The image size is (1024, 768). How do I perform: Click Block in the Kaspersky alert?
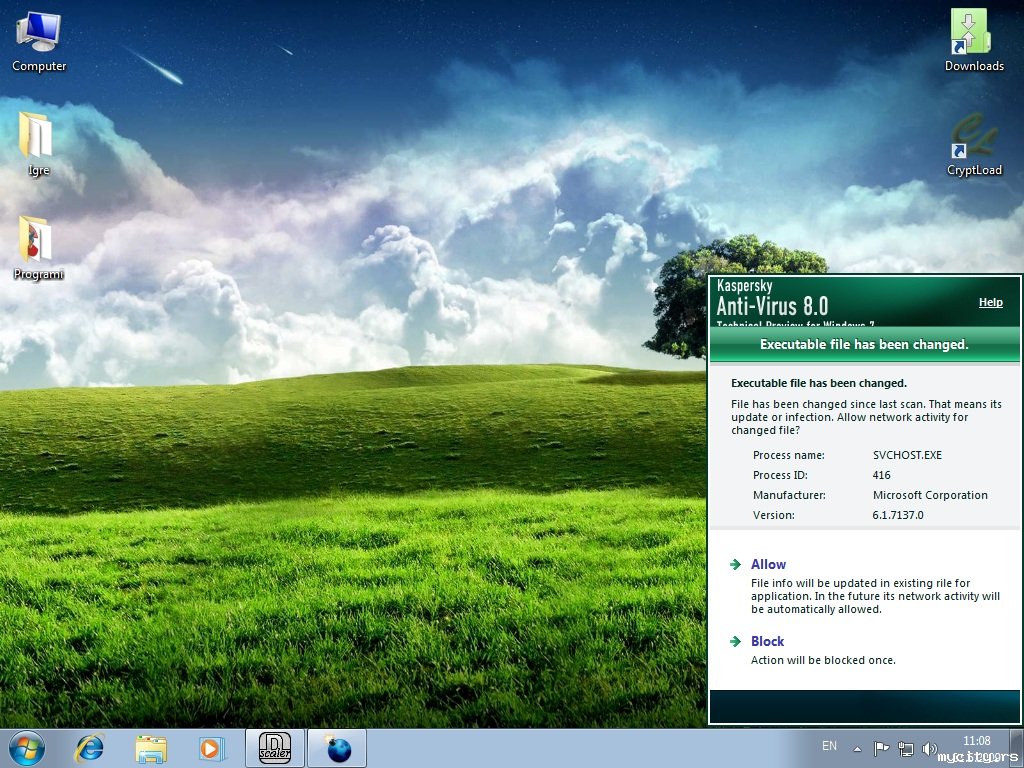[767, 641]
